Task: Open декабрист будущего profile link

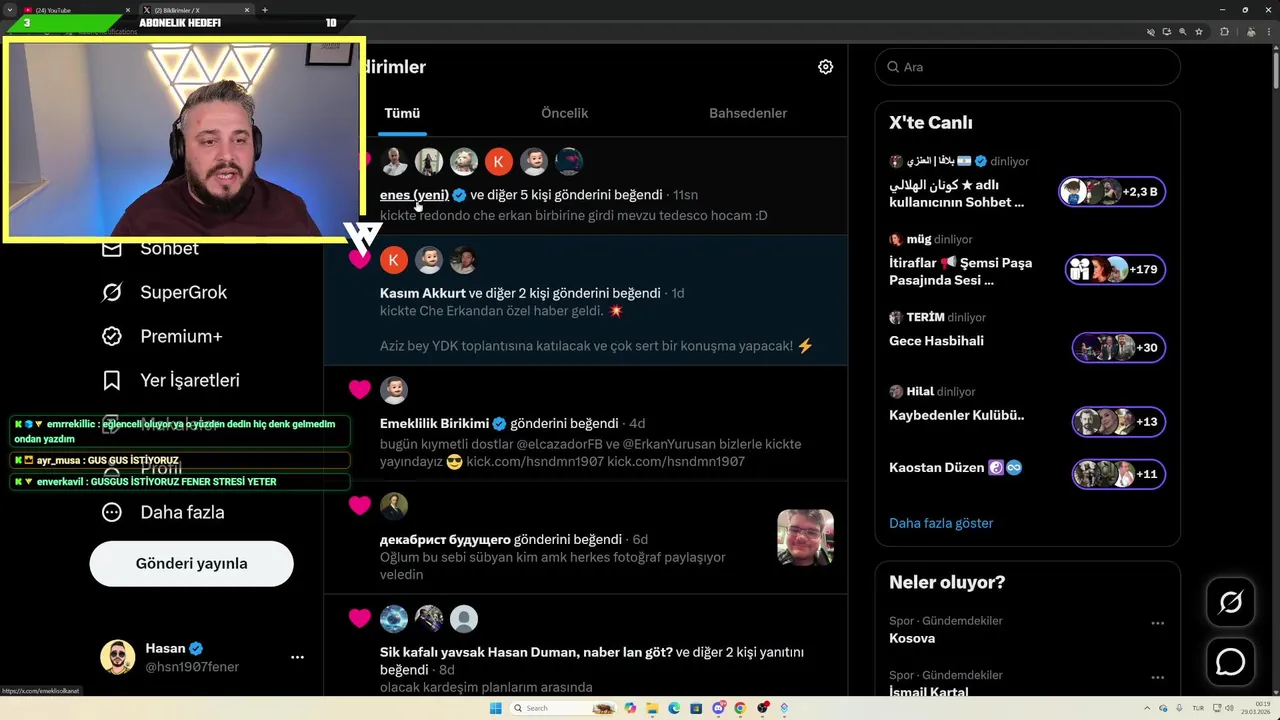Action: pos(445,539)
